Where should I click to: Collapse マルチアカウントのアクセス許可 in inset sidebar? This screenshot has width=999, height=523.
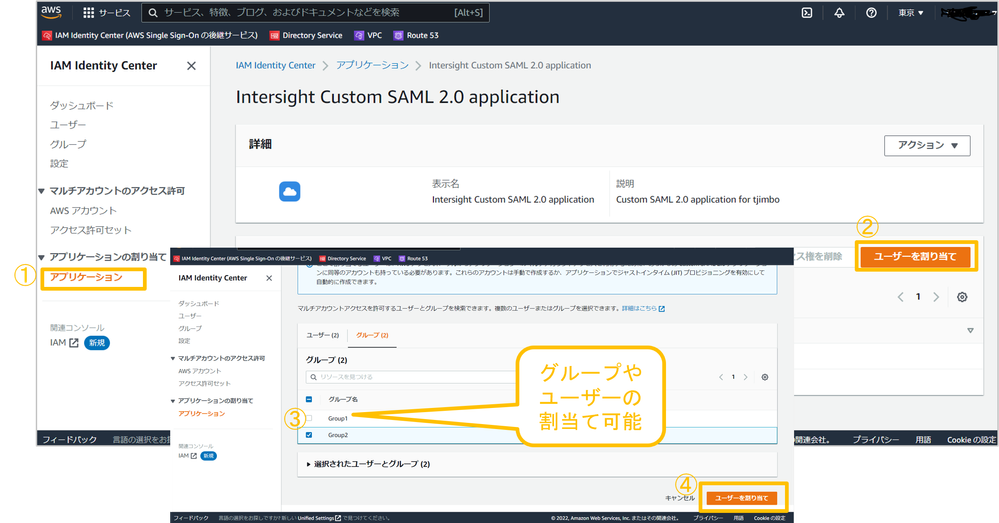coord(173,359)
